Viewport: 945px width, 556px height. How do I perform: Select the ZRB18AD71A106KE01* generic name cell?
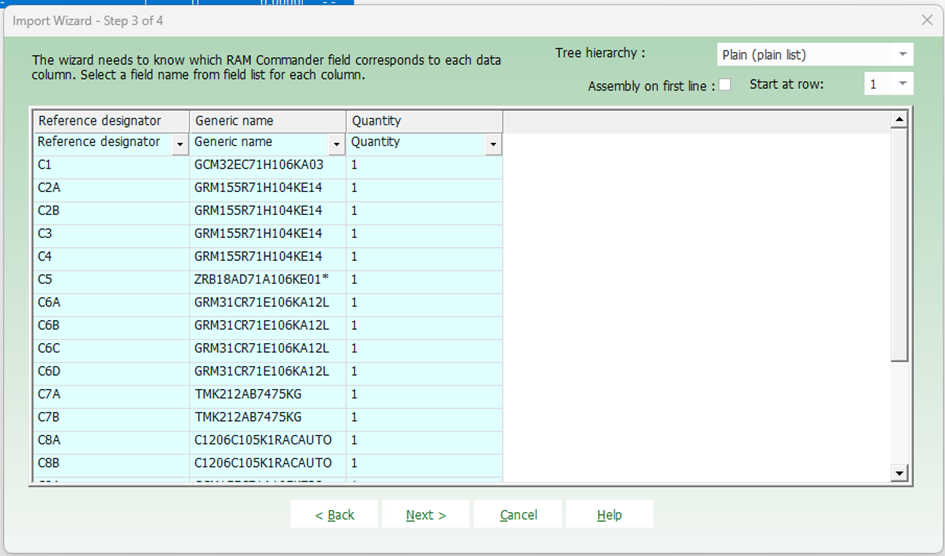point(267,279)
